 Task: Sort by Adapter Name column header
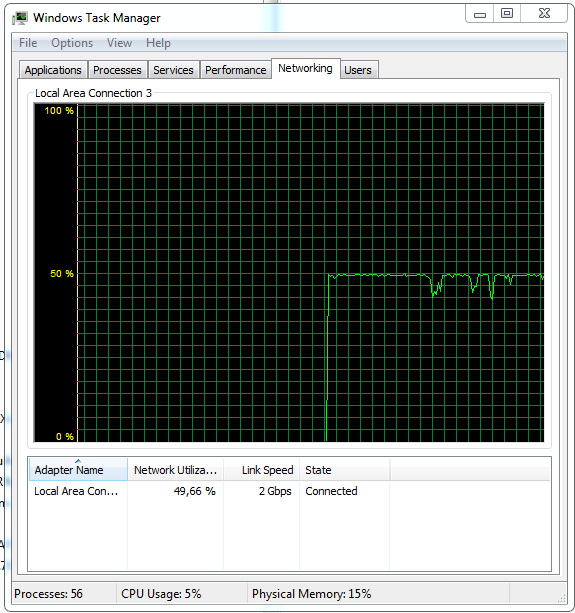(78, 470)
